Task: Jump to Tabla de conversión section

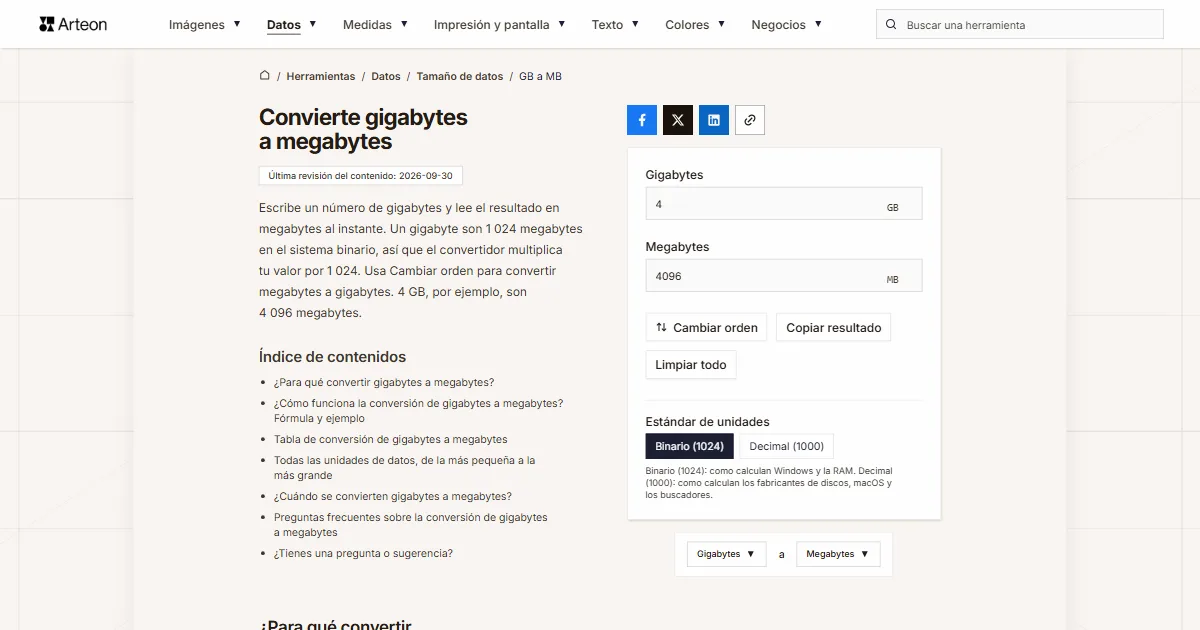Action: coord(391,439)
